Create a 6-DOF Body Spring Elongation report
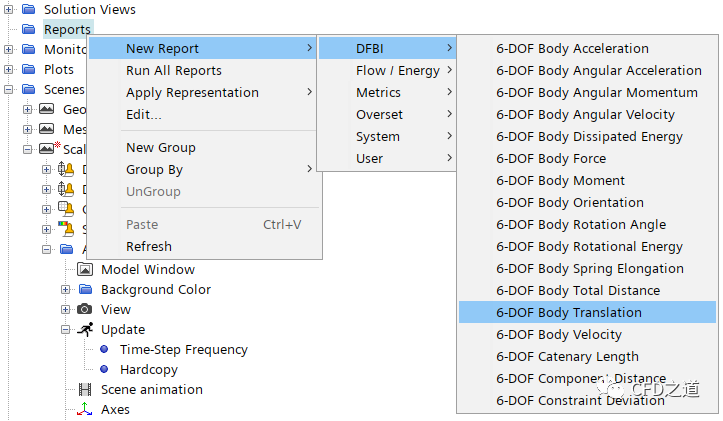 587,268
